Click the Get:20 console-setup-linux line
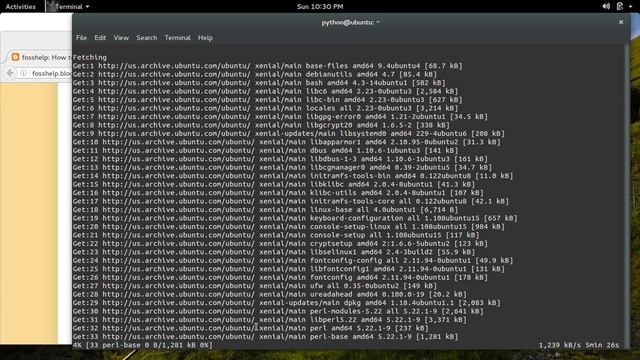 289,227
